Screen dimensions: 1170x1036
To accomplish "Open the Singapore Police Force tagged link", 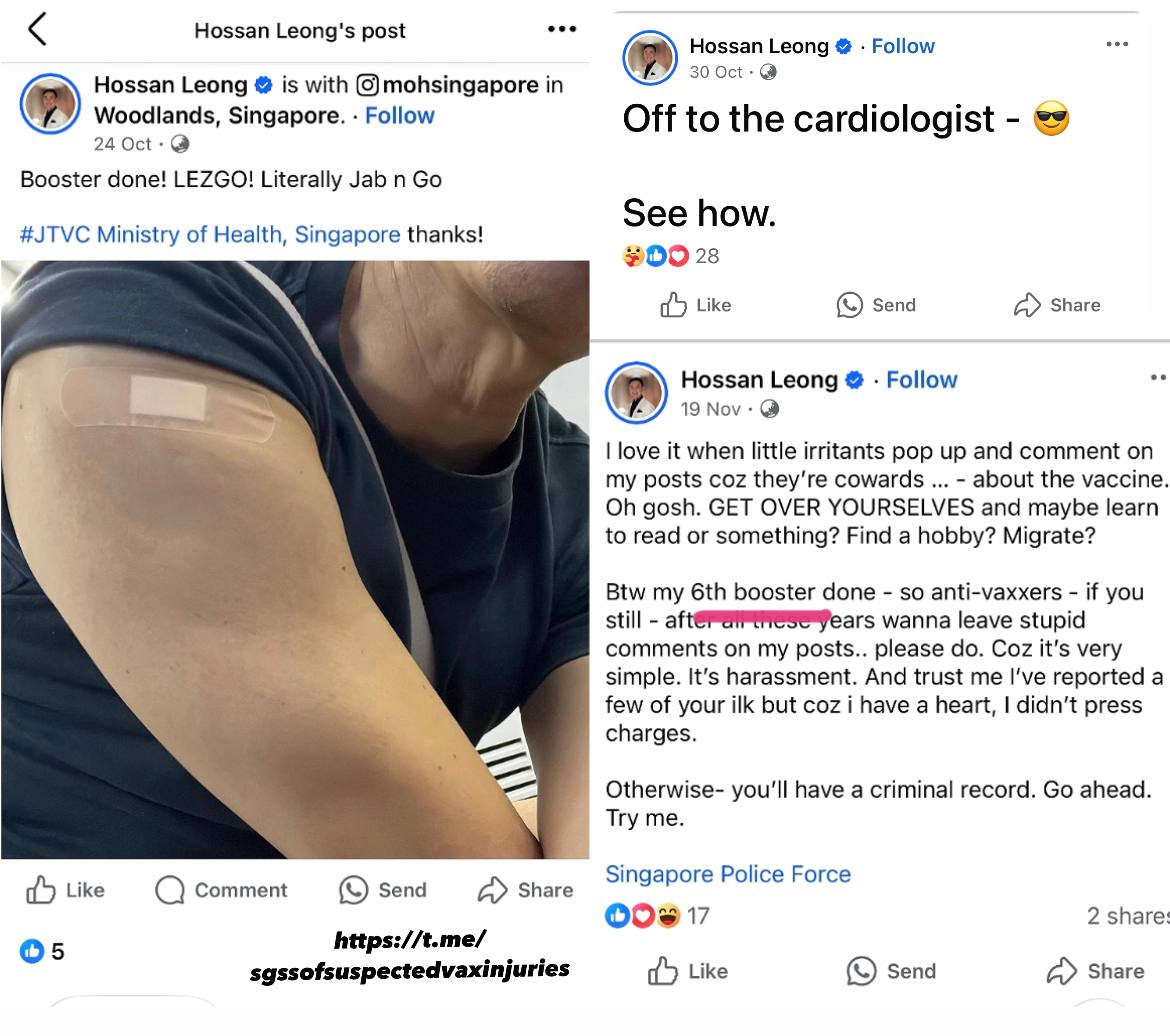I will tap(728, 874).
